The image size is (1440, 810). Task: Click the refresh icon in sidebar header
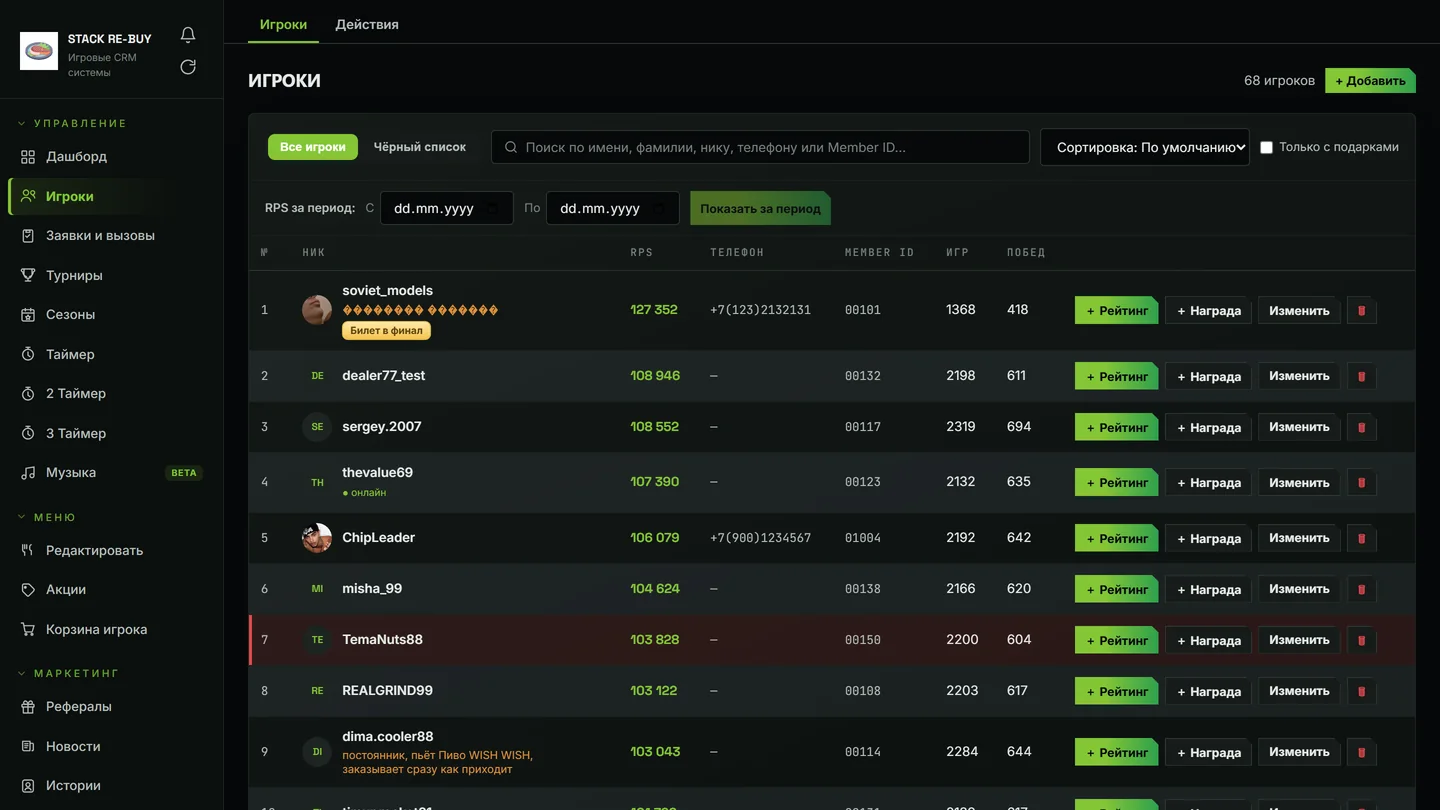pos(188,67)
